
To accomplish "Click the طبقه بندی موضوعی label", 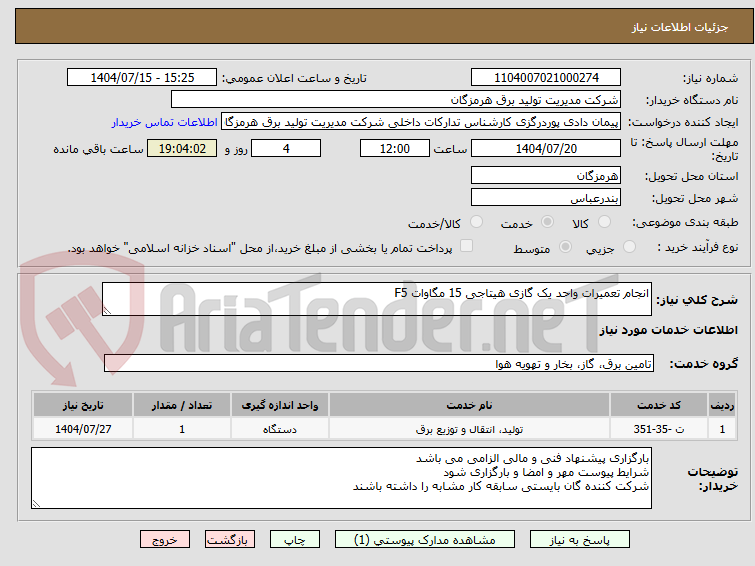I will click(685, 222).
